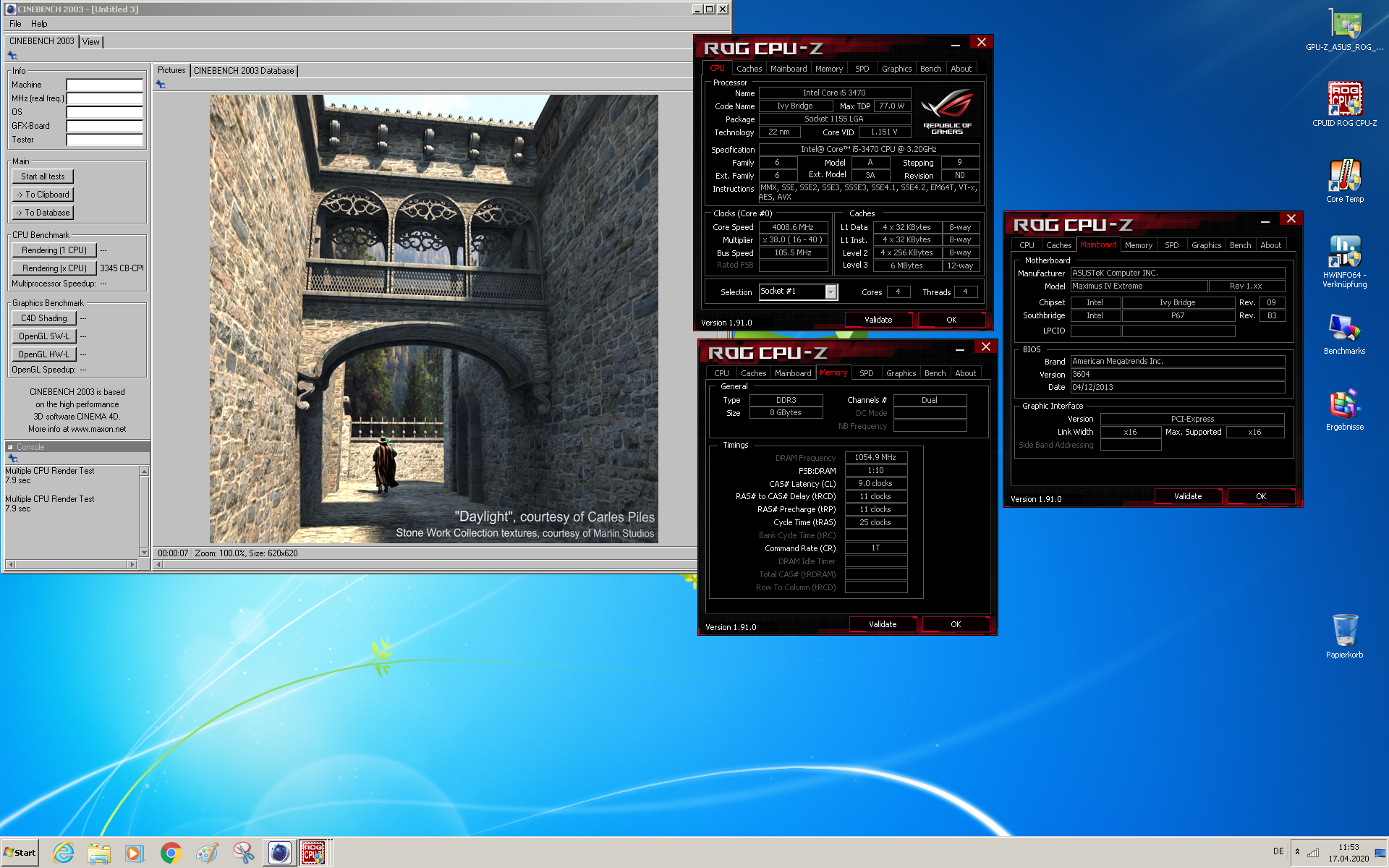
Task: Open network signal tray icon
Action: coord(1312,852)
